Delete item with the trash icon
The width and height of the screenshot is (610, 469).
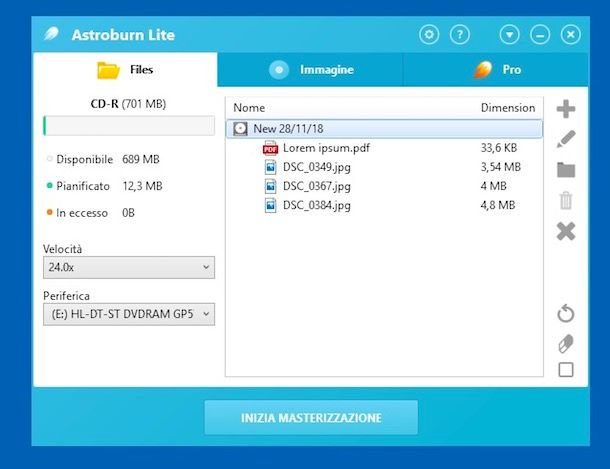[x=566, y=200]
